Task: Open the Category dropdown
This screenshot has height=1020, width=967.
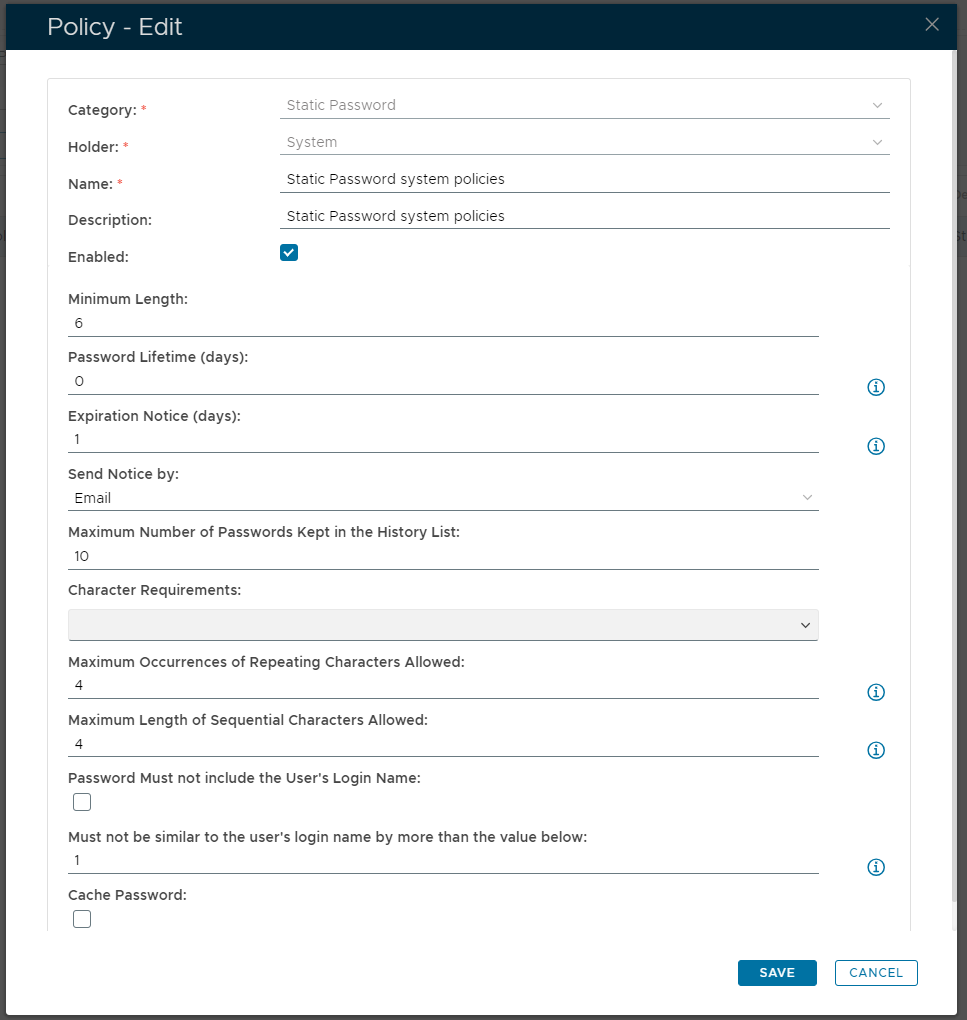Action: [x=584, y=105]
